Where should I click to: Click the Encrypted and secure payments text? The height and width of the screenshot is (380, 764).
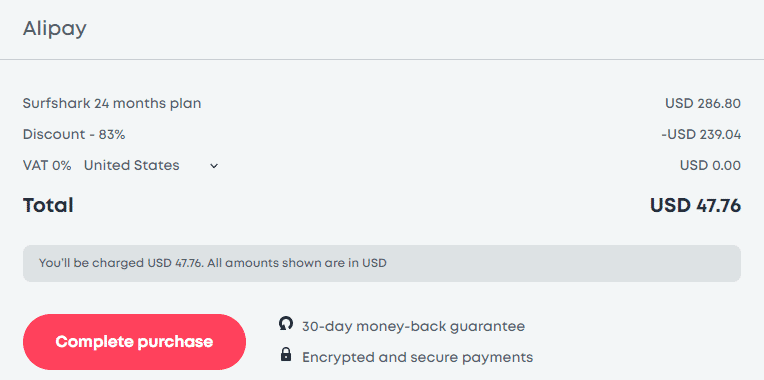[418, 357]
